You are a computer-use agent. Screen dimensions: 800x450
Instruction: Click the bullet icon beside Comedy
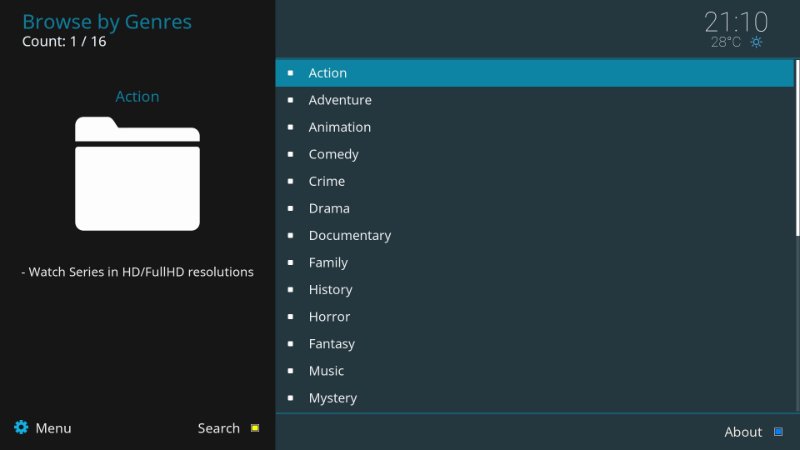(290, 154)
